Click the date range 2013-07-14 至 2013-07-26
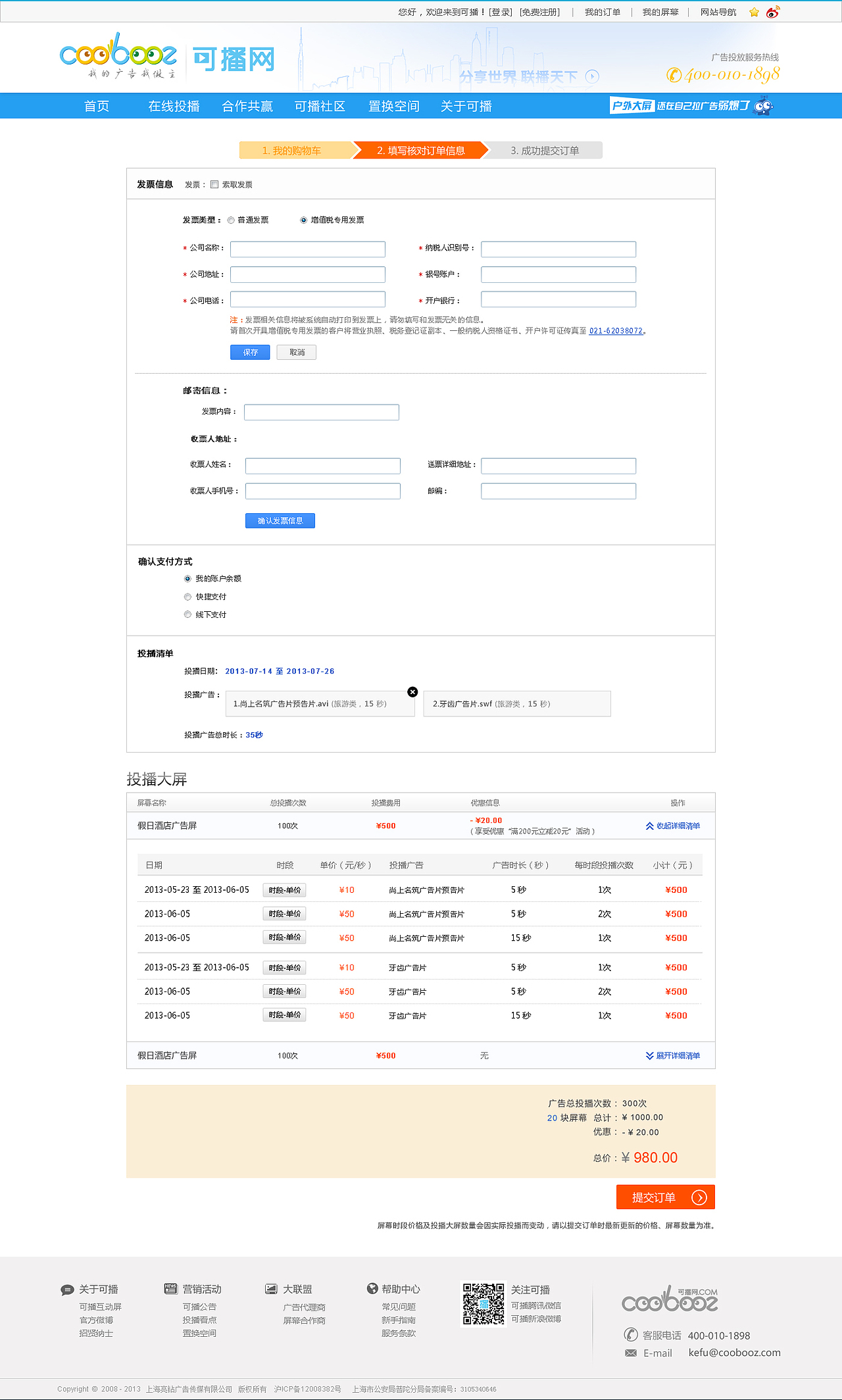The width and height of the screenshot is (842, 1400). [280, 671]
